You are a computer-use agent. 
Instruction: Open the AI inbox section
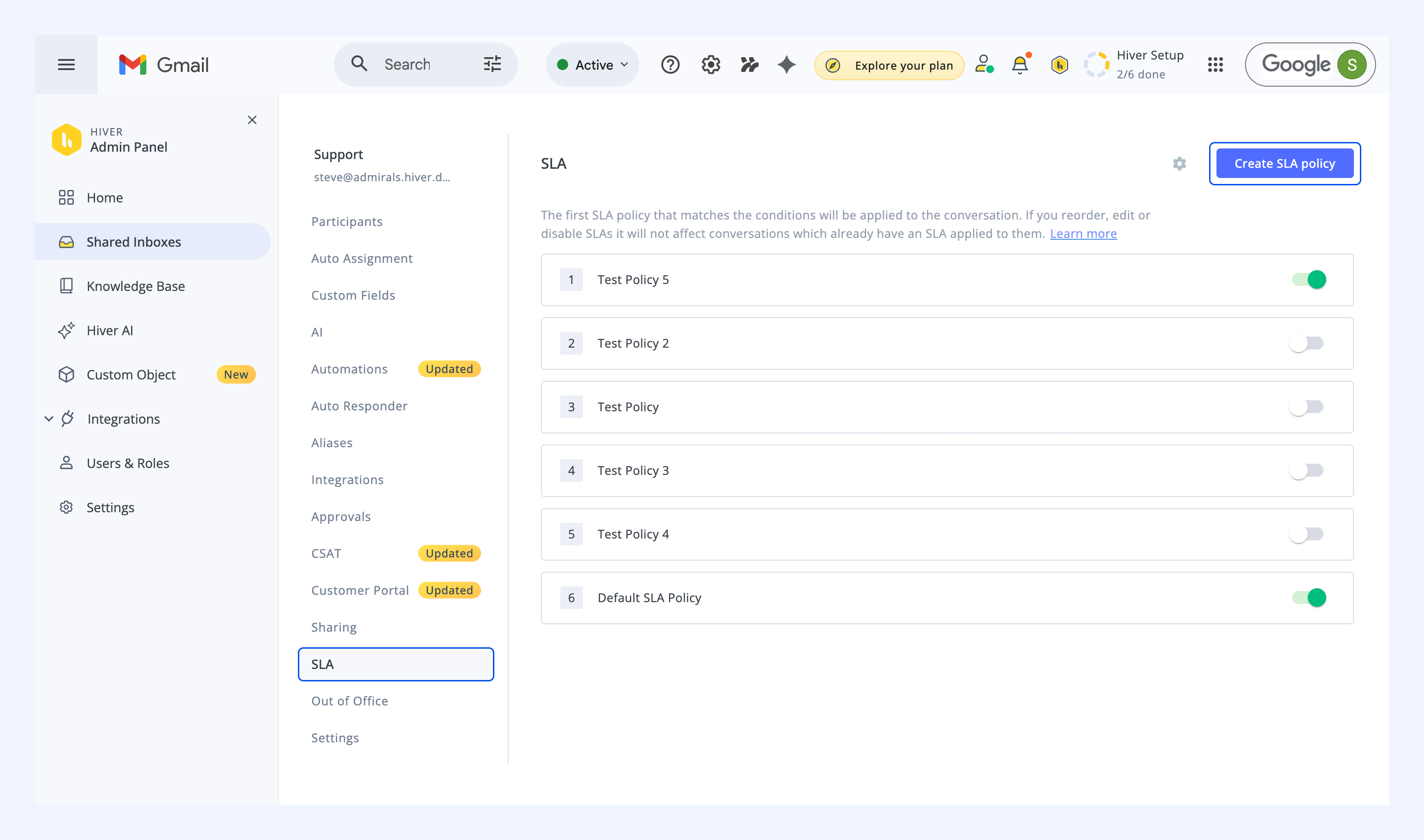316,332
